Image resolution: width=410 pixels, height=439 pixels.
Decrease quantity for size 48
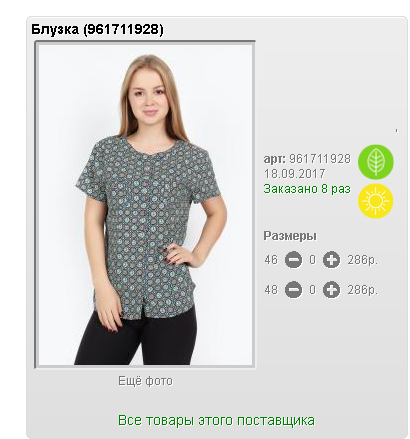click(293, 290)
